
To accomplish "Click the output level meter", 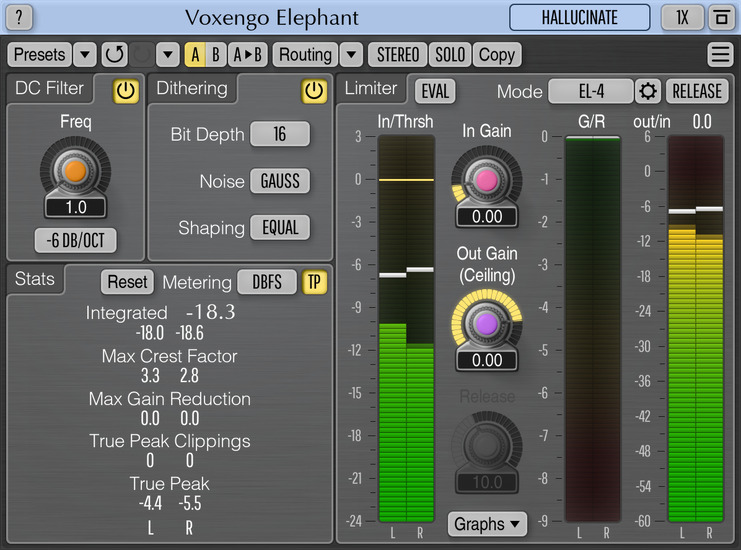I will pyautogui.click(x=696, y=329).
